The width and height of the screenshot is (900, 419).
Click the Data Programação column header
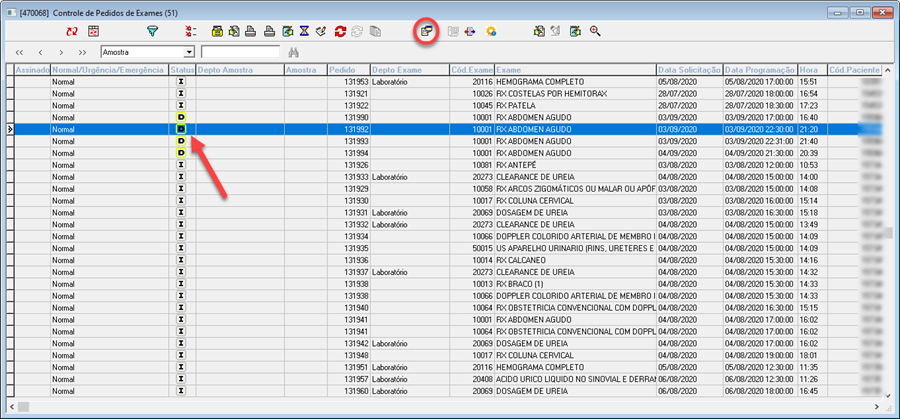click(759, 70)
